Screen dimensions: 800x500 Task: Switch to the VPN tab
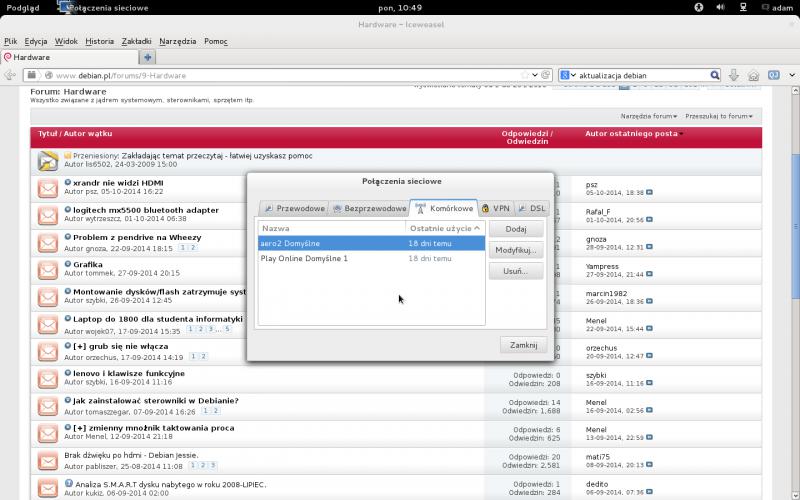pyautogui.click(x=495, y=208)
